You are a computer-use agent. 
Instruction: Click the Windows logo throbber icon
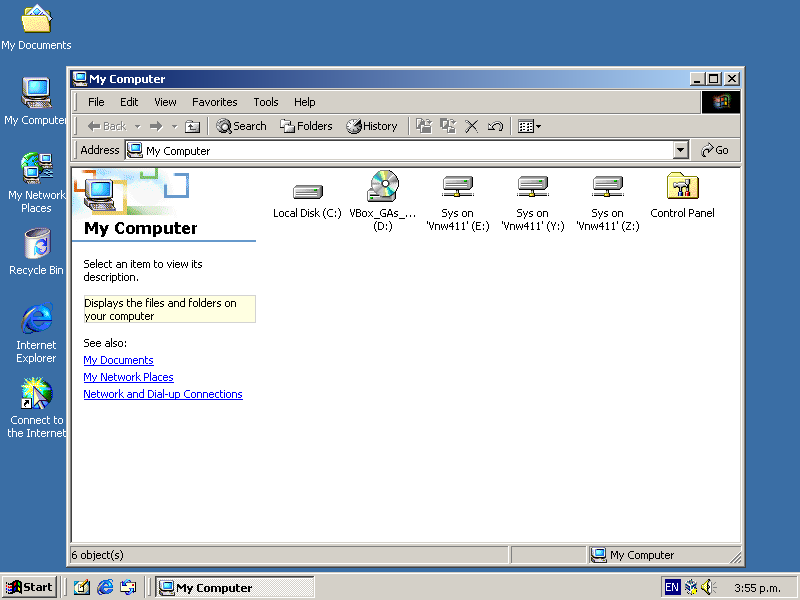(720, 102)
